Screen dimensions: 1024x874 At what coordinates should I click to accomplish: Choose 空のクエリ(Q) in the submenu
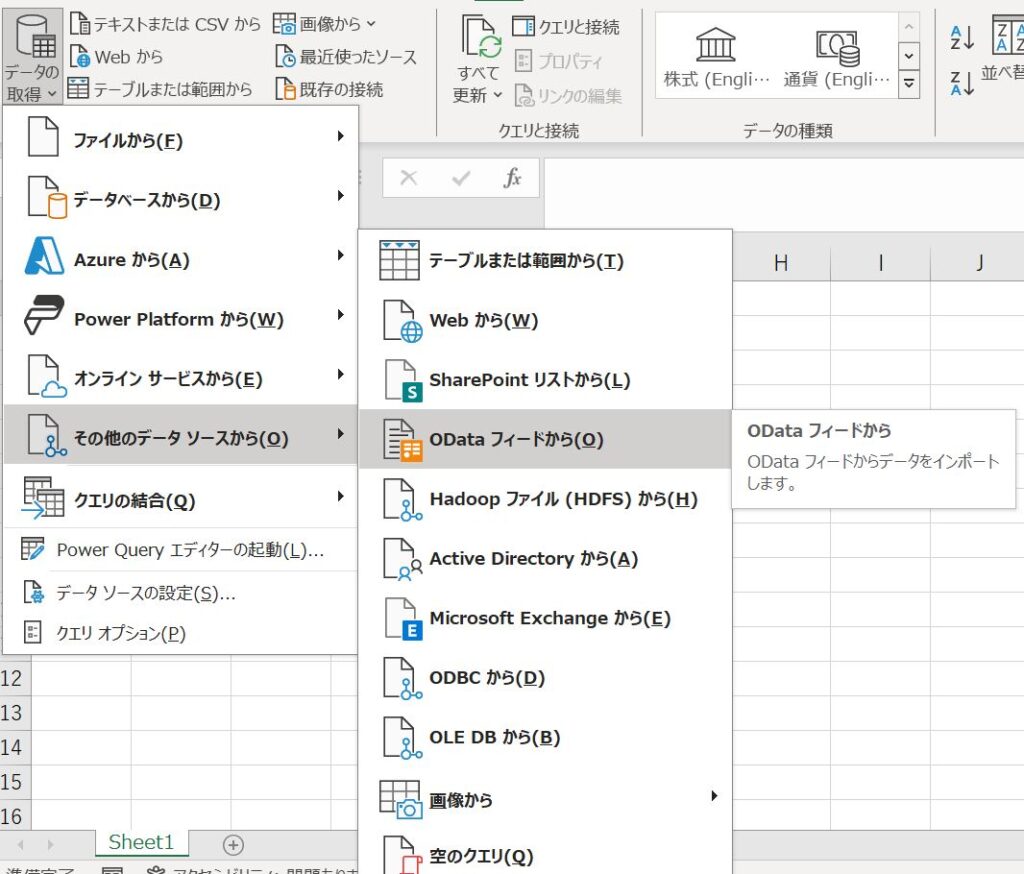[x=545, y=854]
